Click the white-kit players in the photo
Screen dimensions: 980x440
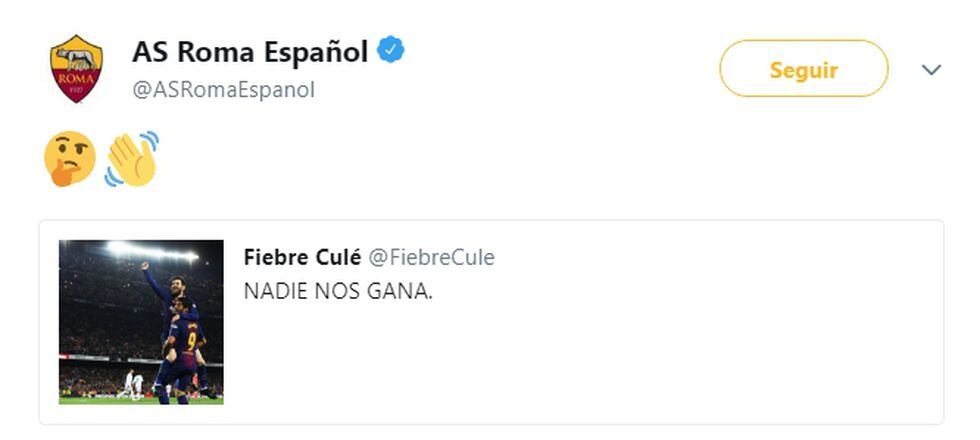pyautogui.click(x=131, y=383)
